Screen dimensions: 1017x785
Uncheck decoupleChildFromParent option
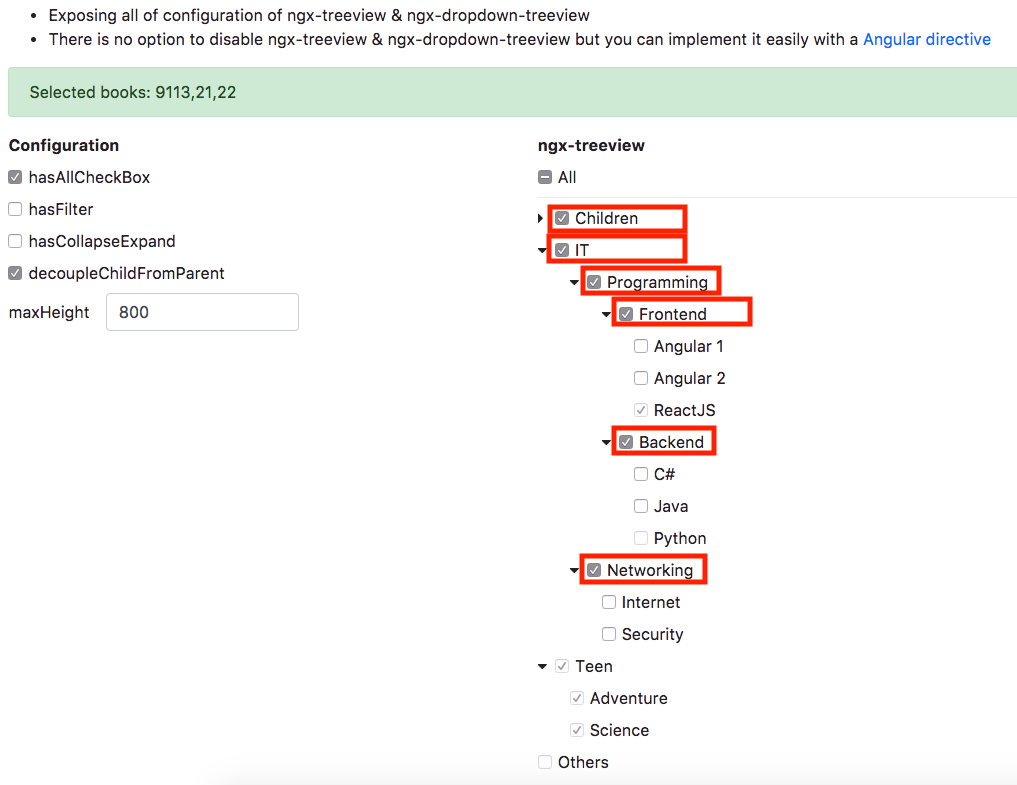15,272
